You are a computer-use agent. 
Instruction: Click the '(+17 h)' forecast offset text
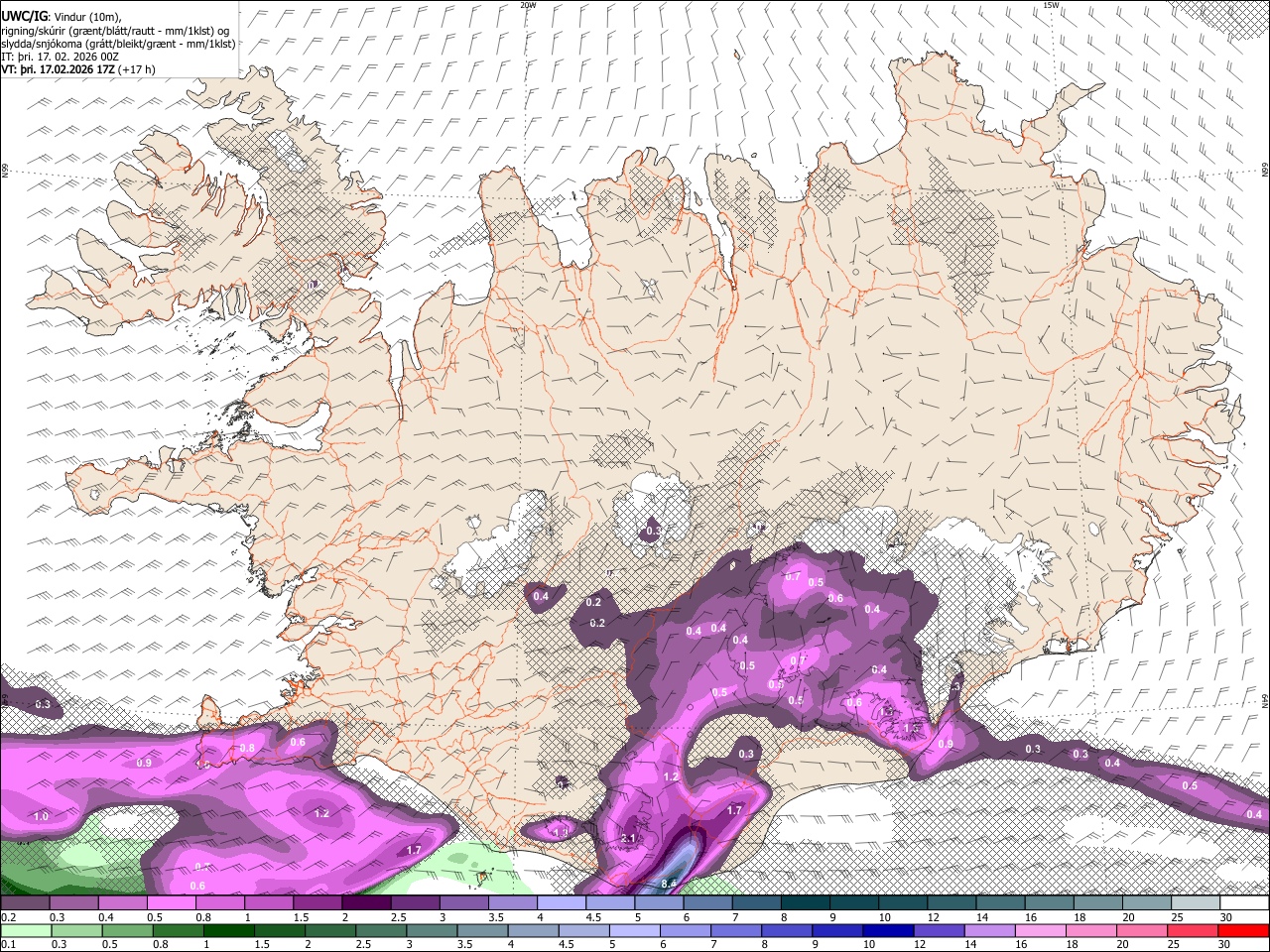coord(136,70)
